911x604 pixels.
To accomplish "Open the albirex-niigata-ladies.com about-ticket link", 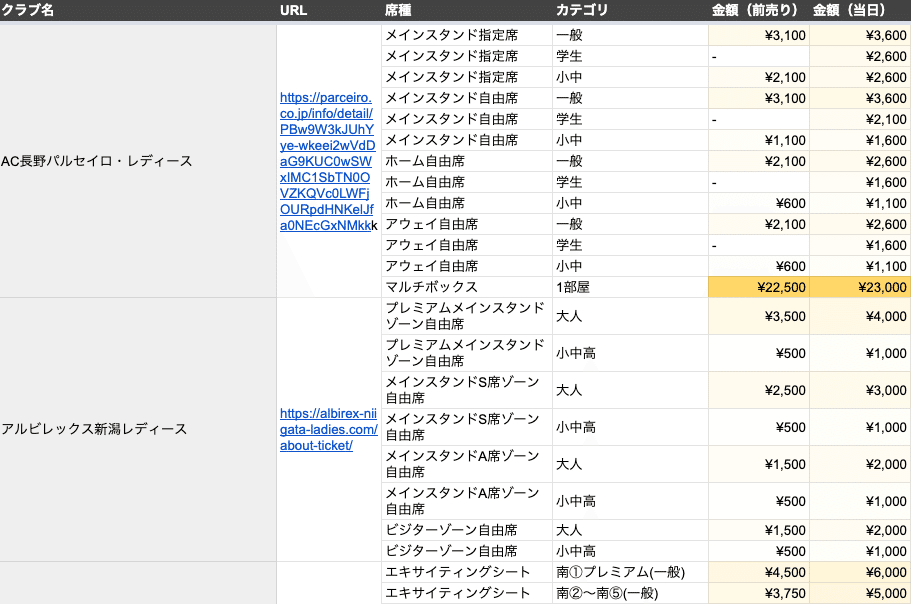I will pos(328,429).
